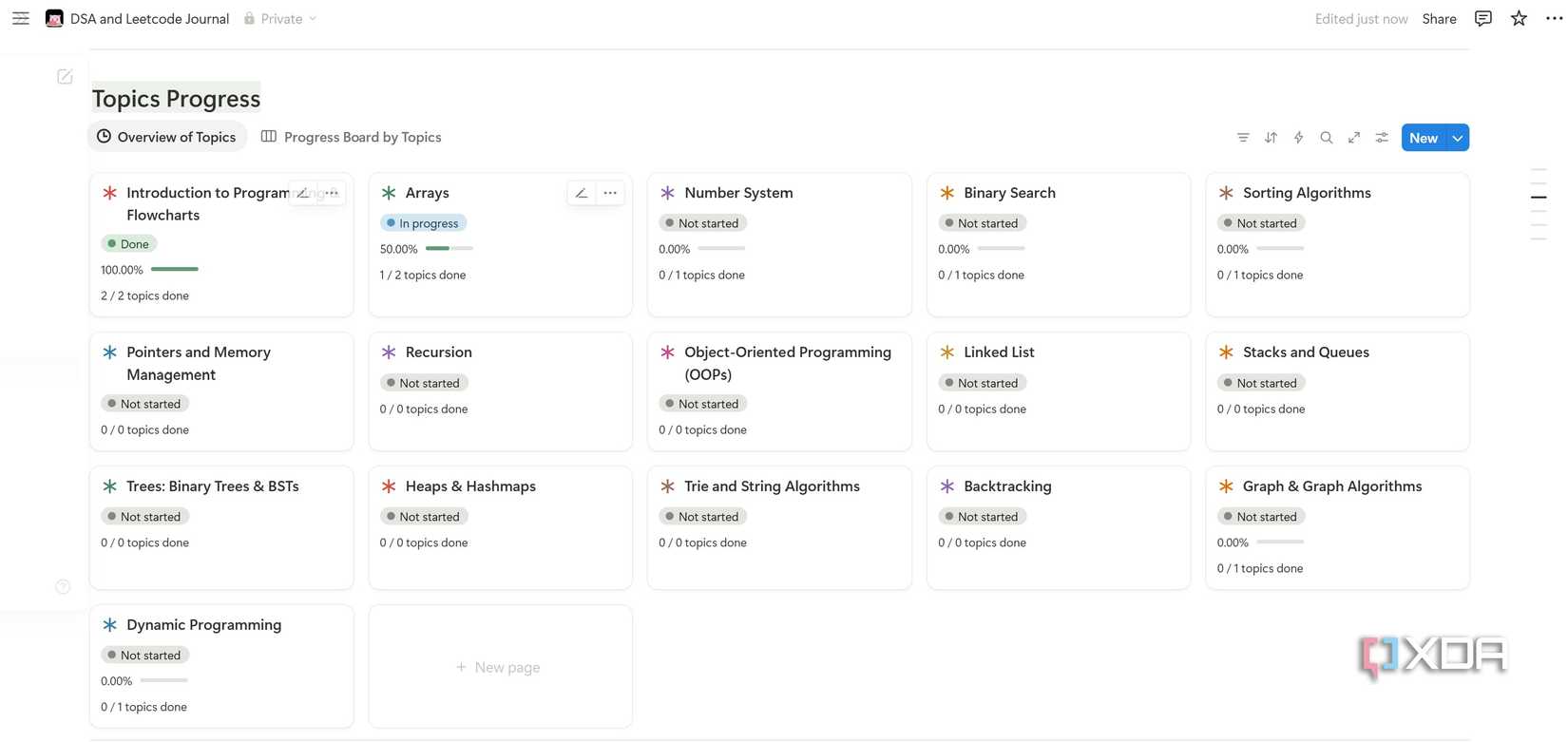Click the DSA and Leetcode Journal page icon
The height and width of the screenshot is (742, 1568).
pos(54,18)
